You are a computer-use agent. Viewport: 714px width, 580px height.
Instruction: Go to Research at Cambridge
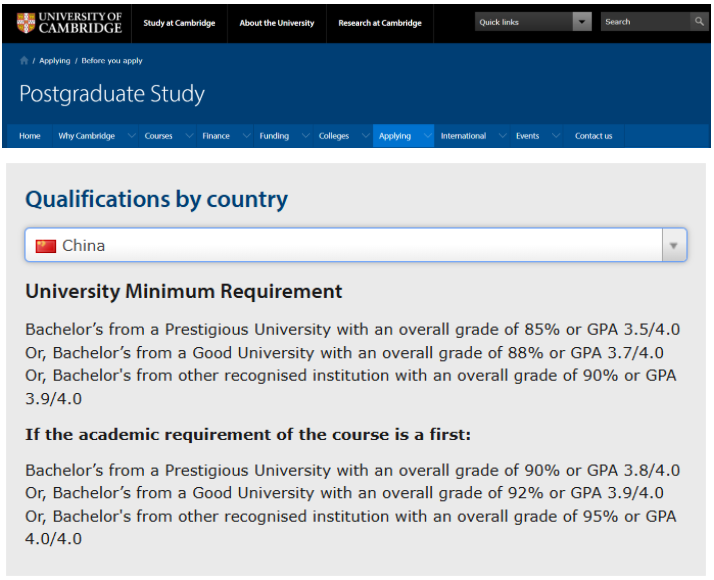pyautogui.click(x=380, y=23)
